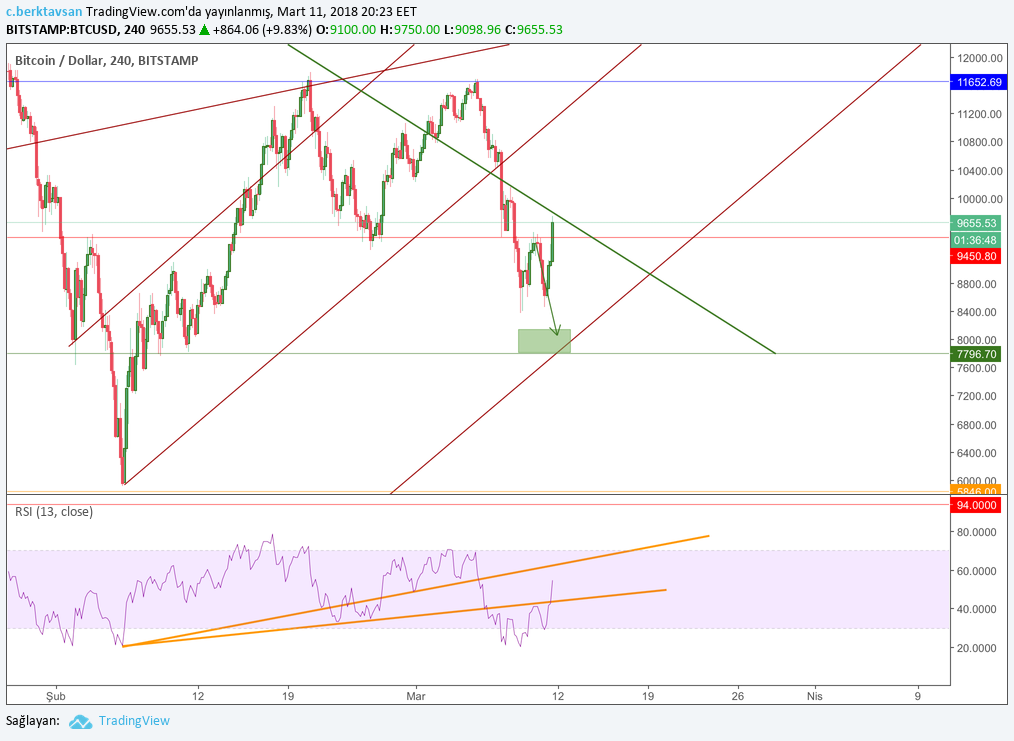This screenshot has height=741, width=1014.
Task: Click the +864.06 (+9.83%) change text
Action: (x=263, y=30)
